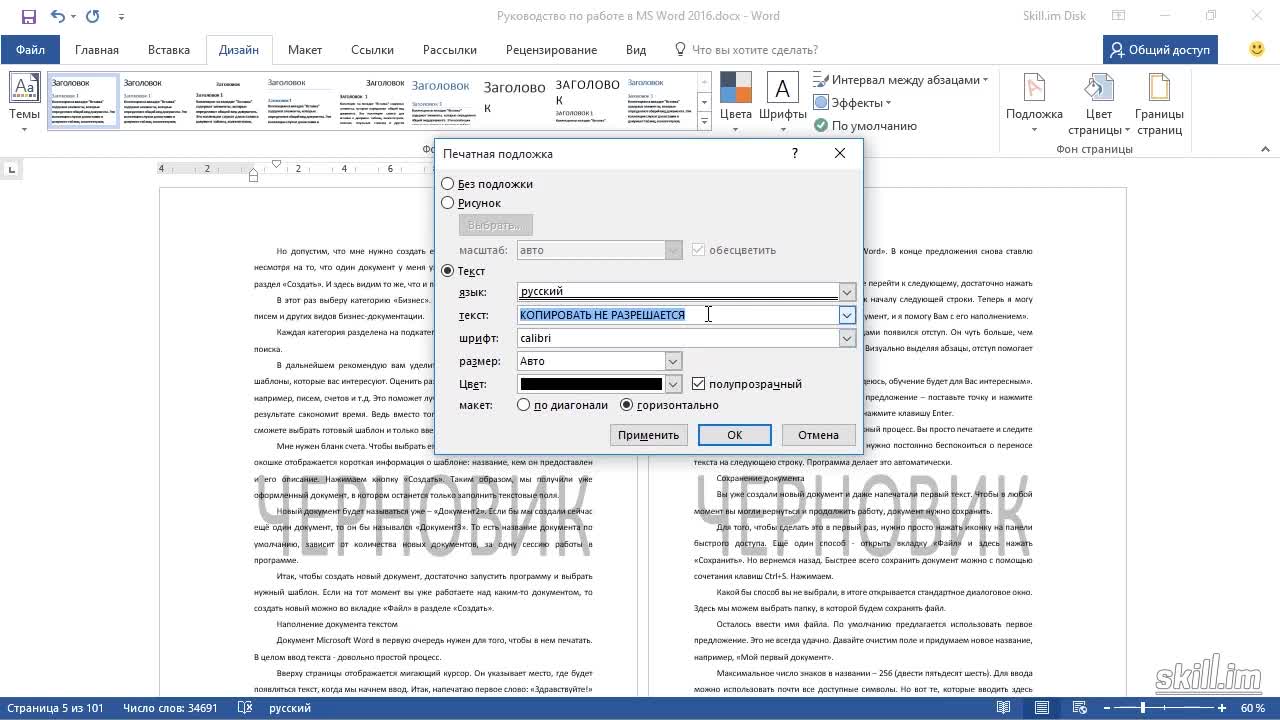This screenshot has height=720, width=1280.
Task: Open the Fonts (Шрифты) button
Action: [782, 102]
